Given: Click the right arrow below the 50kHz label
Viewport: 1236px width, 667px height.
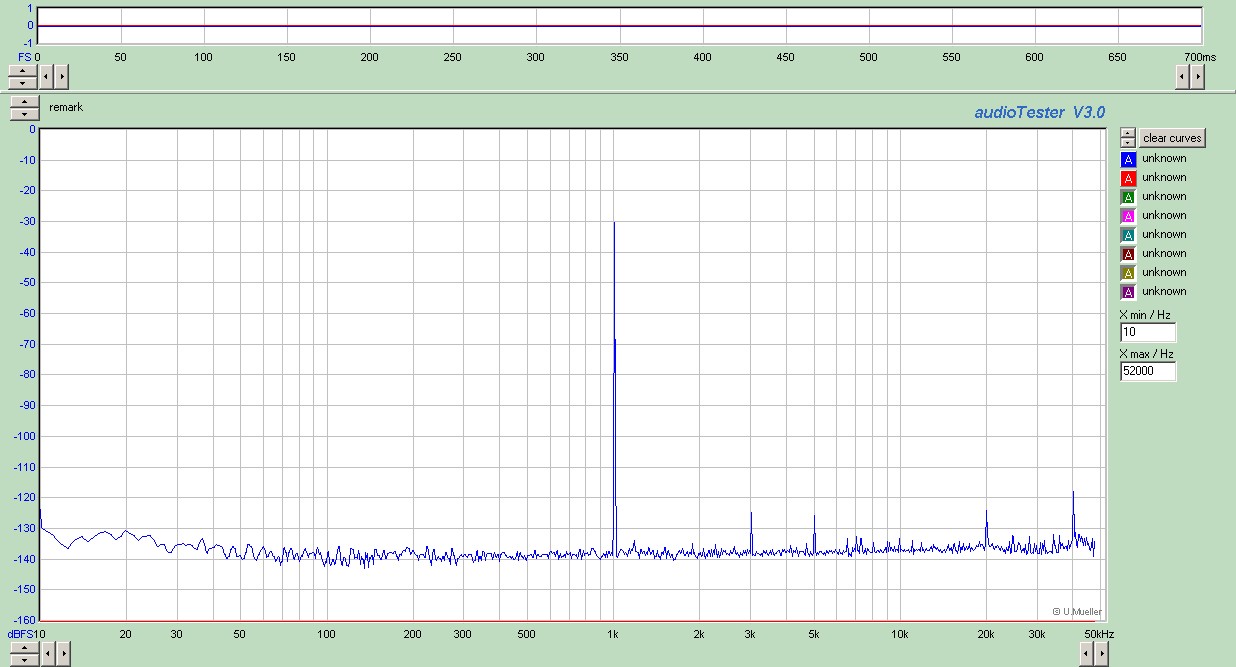Looking at the screenshot, I should pos(1101,654).
